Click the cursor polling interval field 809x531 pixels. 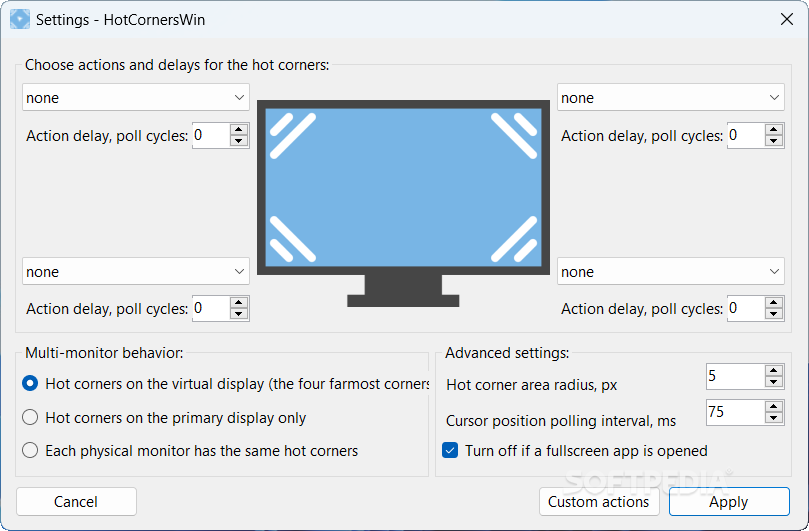(736, 412)
